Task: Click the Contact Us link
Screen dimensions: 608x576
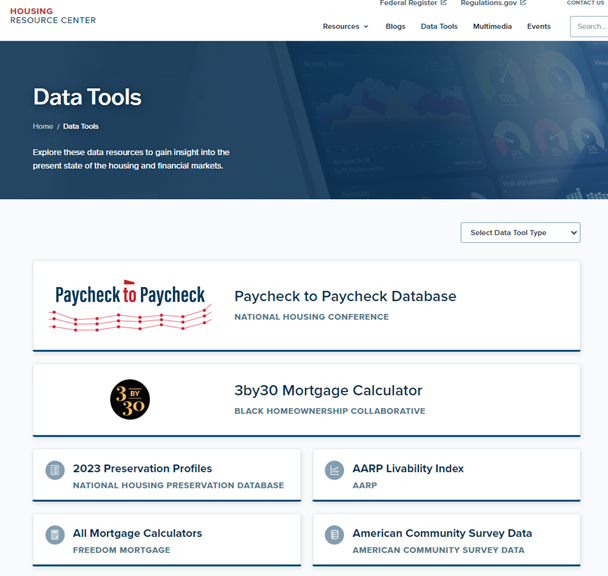Action: (585, 3)
